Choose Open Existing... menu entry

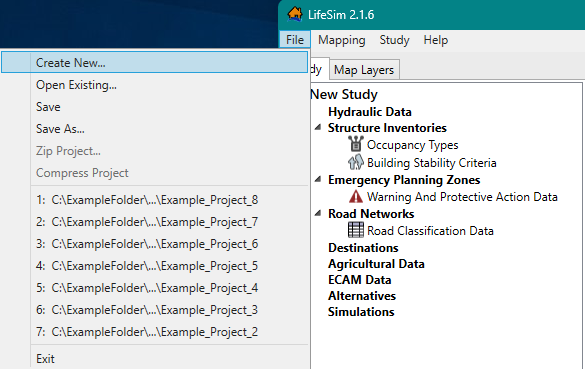(154, 85)
